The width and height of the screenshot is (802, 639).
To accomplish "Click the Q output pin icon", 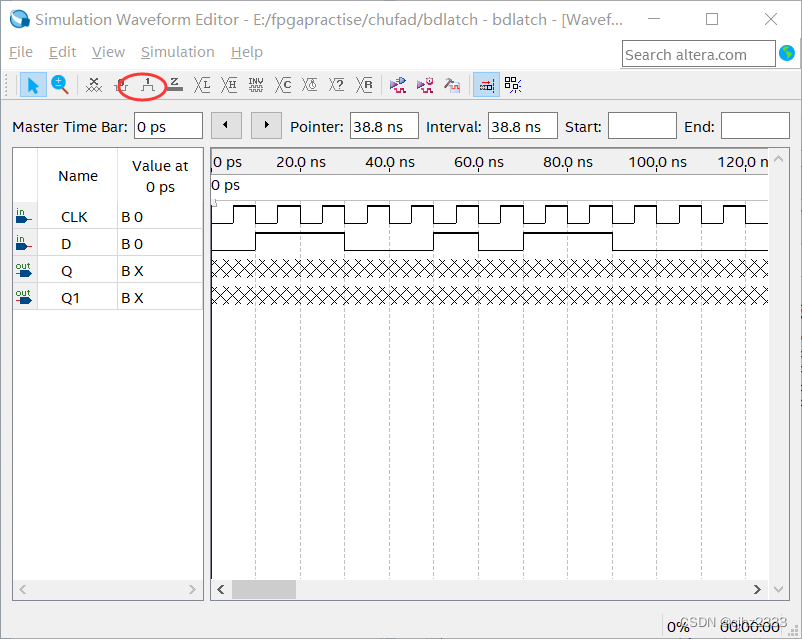I will (24, 271).
